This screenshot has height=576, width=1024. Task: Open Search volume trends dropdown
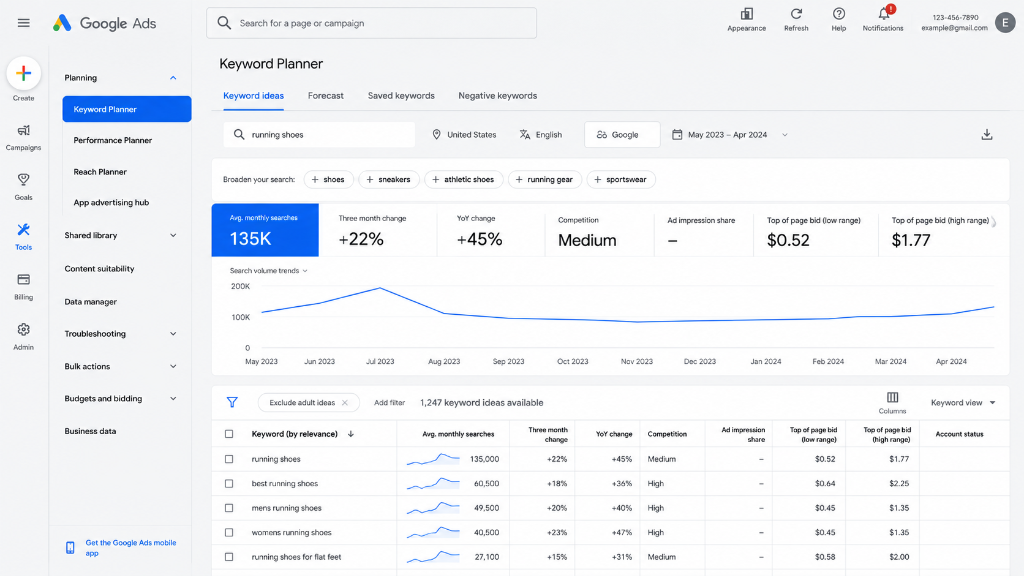[x=268, y=270]
